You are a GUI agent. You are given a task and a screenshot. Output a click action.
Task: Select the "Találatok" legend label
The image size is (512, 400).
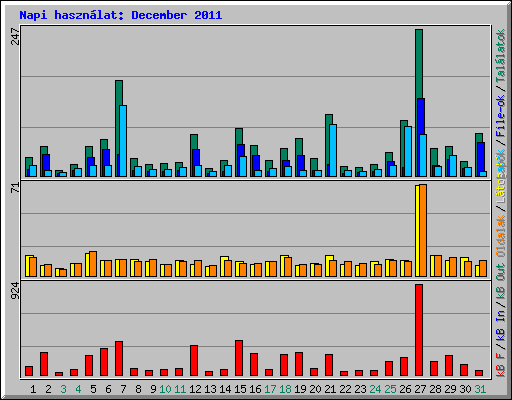click(x=500, y=56)
